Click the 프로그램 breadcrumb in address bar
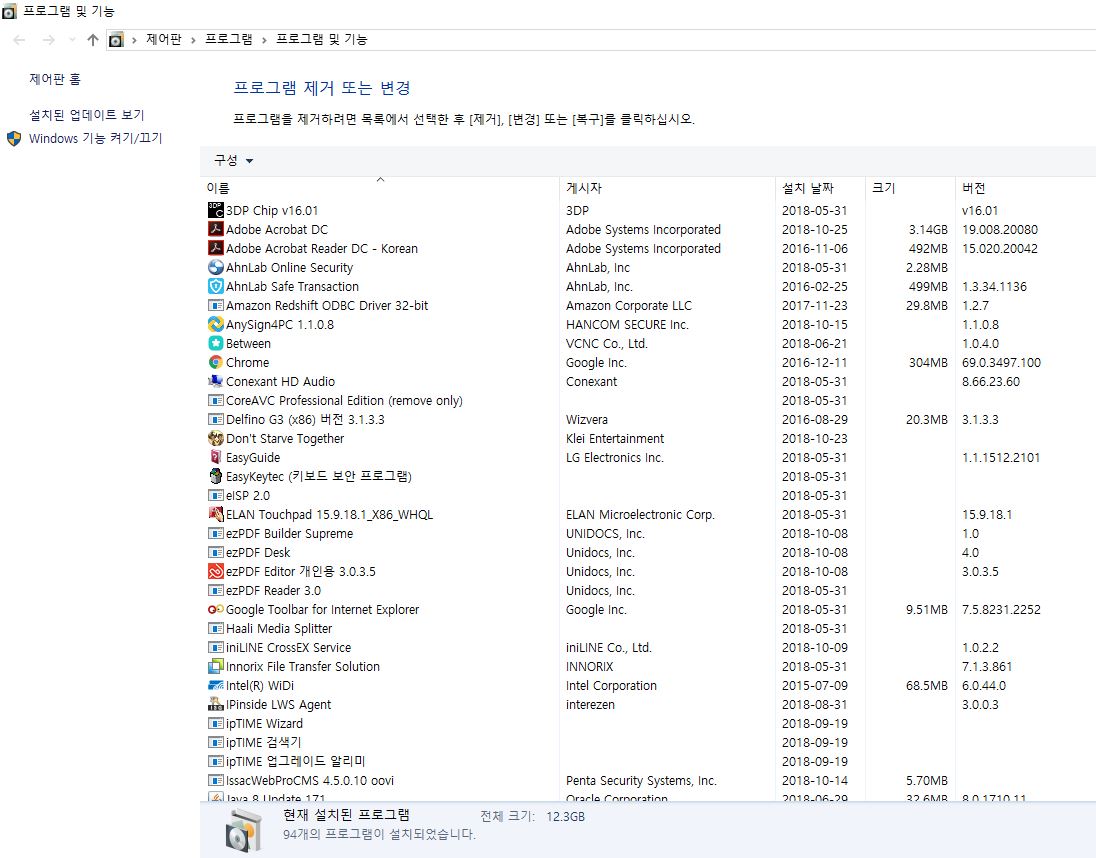 coord(229,40)
